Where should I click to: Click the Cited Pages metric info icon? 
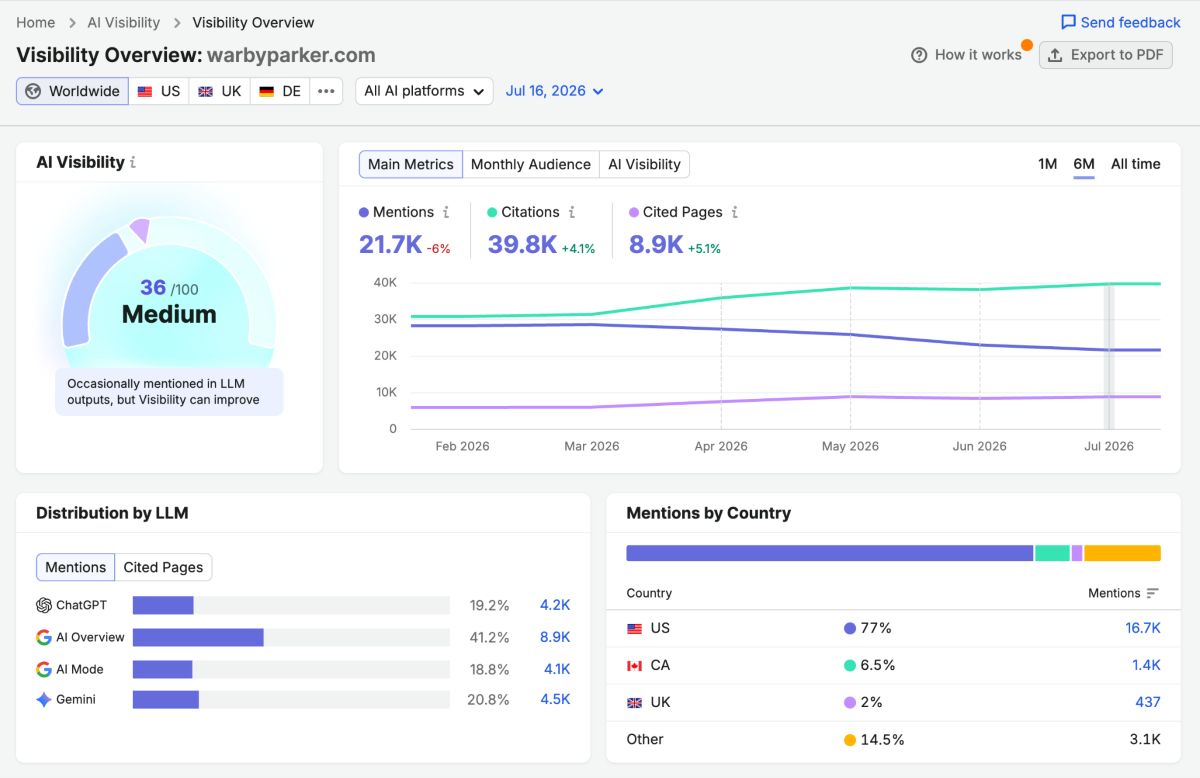(735, 212)
